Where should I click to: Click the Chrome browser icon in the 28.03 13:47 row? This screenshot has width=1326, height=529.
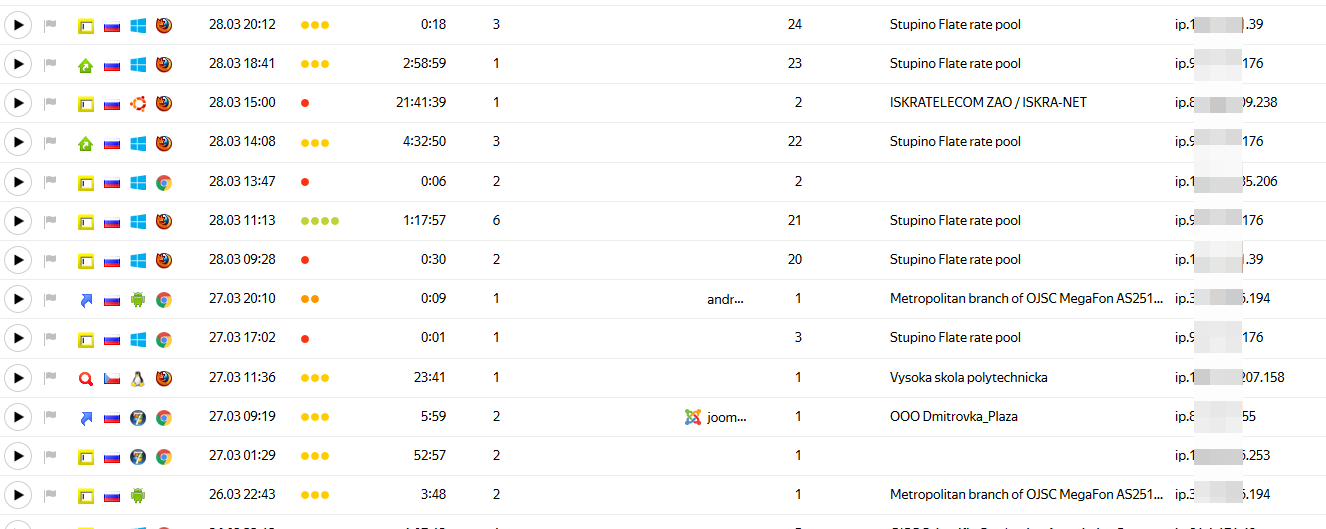tap(164, 182)
